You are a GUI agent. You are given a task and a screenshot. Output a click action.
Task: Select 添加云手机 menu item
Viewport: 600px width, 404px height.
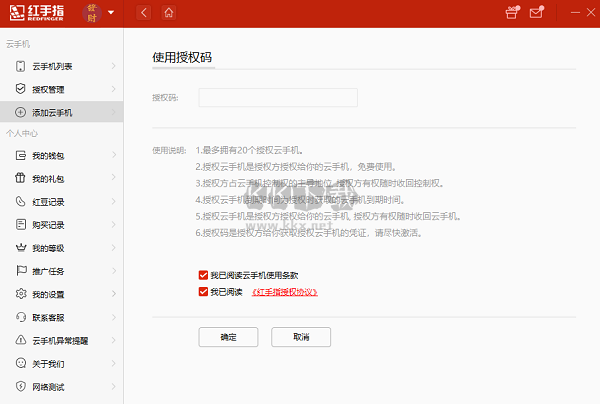tap(52, 112)
